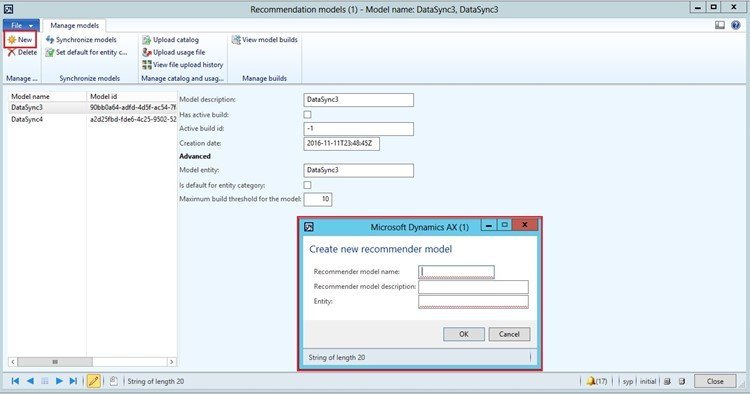Click the Active build id field
The height and width of the screenshot is (394, 750).
(358, 129)
